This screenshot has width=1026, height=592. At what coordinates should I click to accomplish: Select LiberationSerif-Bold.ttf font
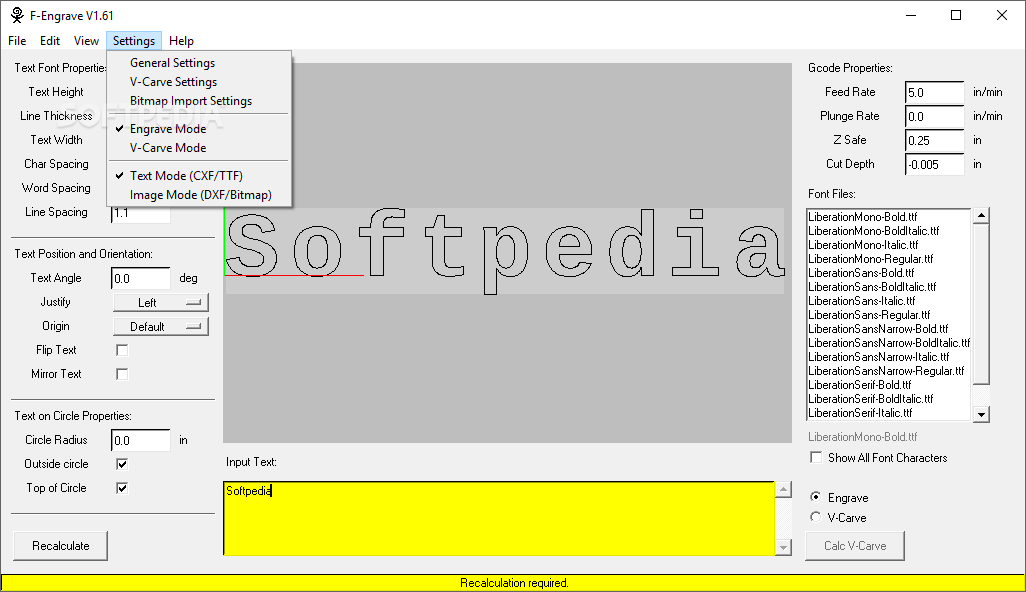(x=860, y=385)
